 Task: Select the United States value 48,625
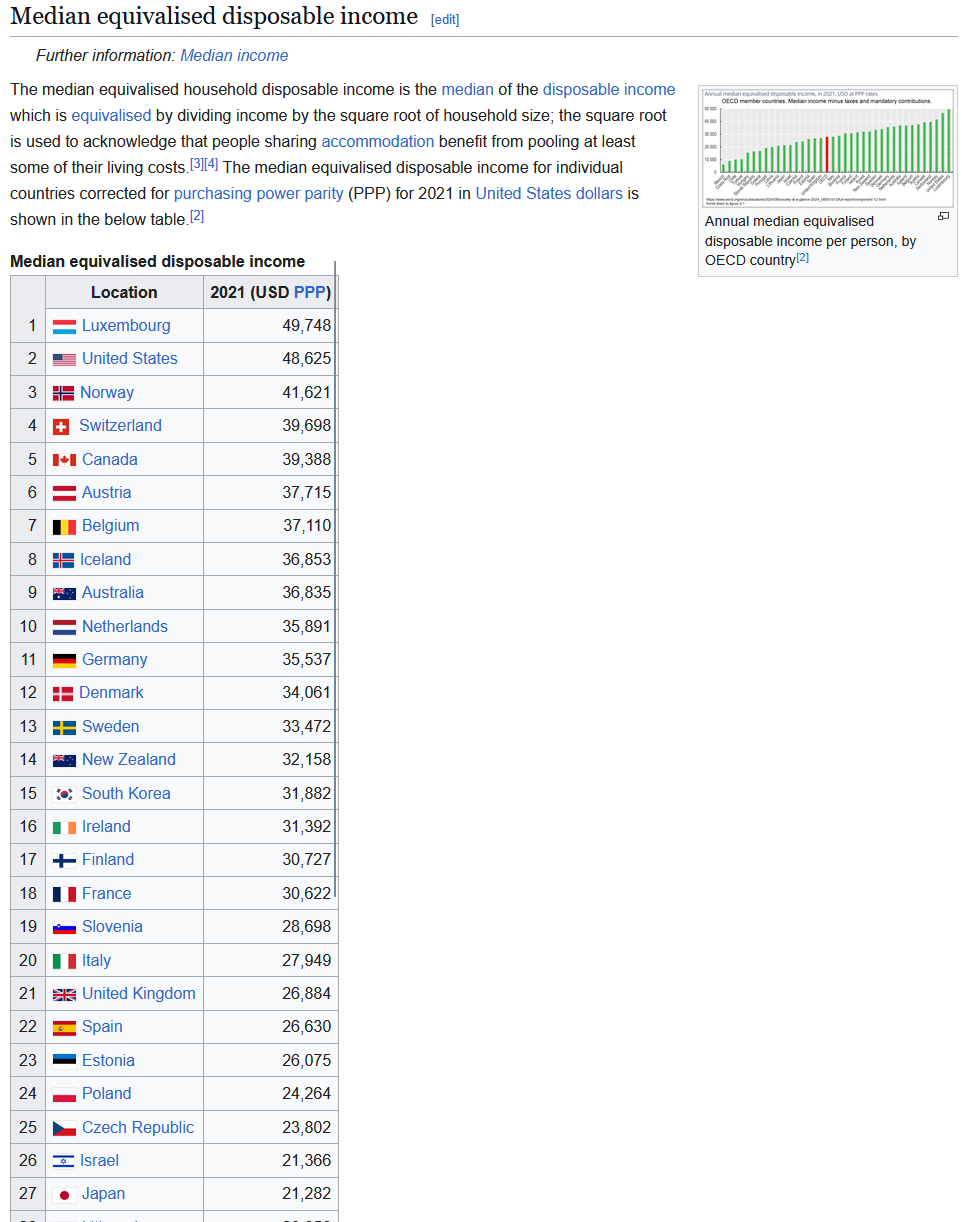tap(306, 359)
